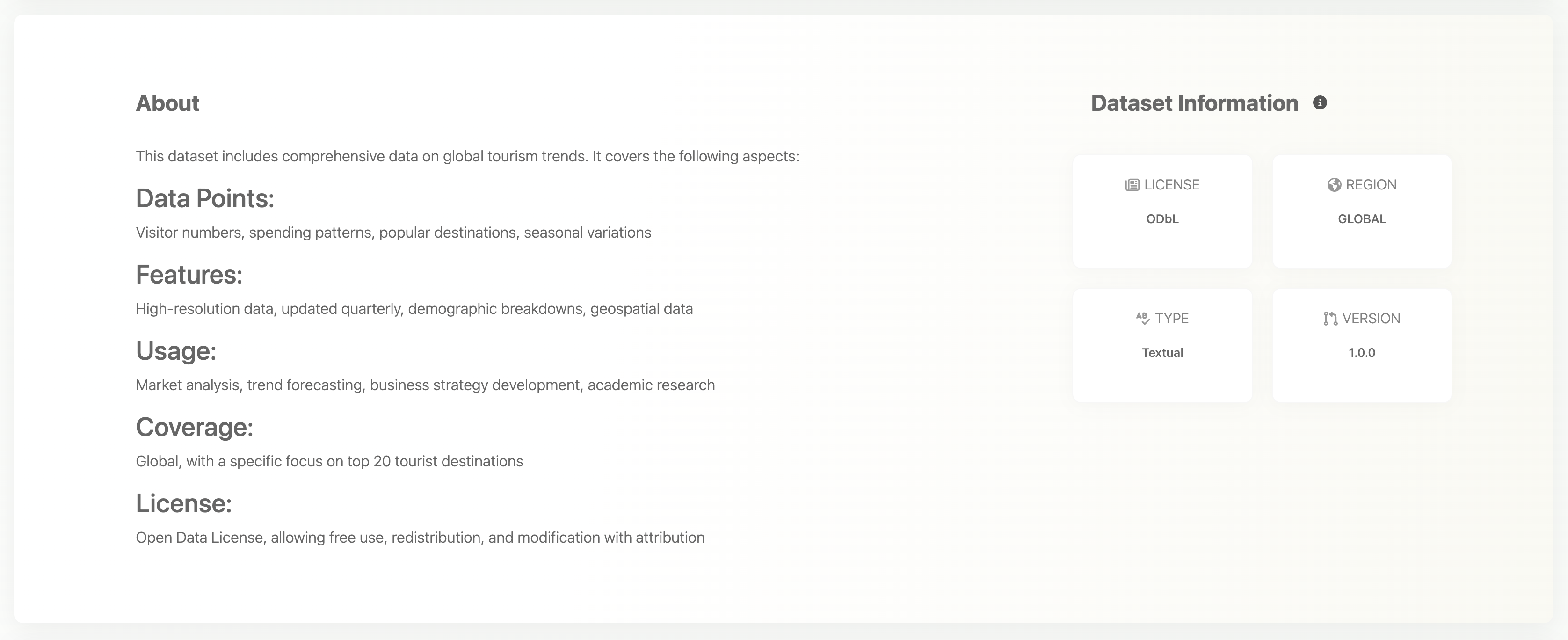The width and height of the screenshot is (1568, 640).
Task: Select the GLOBAL region value
Action: click(x=1362, y=219)
